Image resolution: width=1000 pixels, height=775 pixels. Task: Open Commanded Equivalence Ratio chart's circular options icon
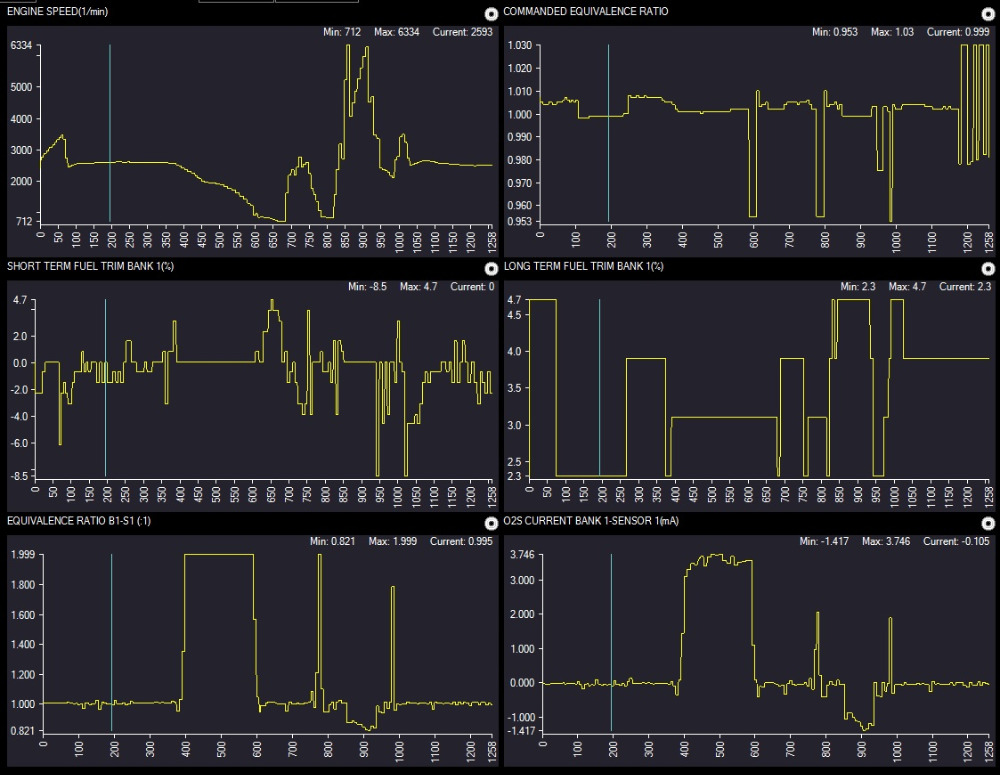coord(987,14)
